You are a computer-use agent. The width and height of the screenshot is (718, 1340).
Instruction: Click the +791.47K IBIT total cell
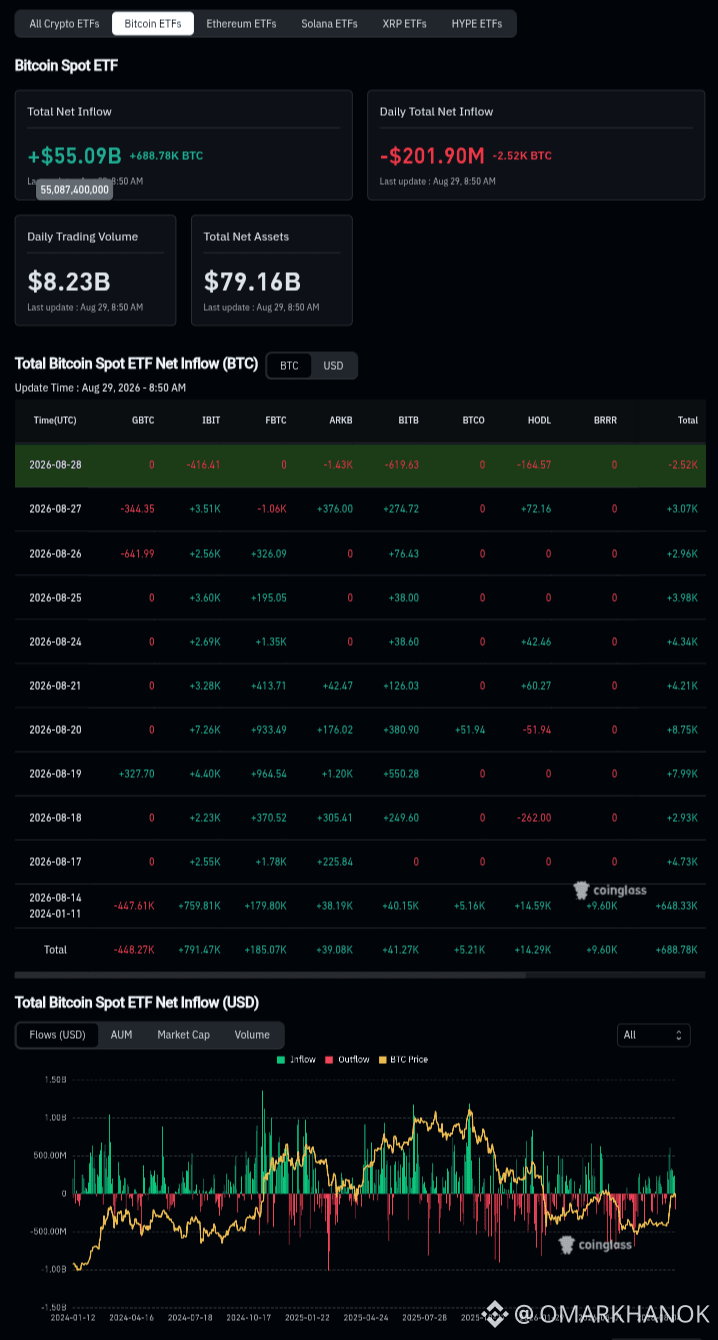tap(198, 949)
